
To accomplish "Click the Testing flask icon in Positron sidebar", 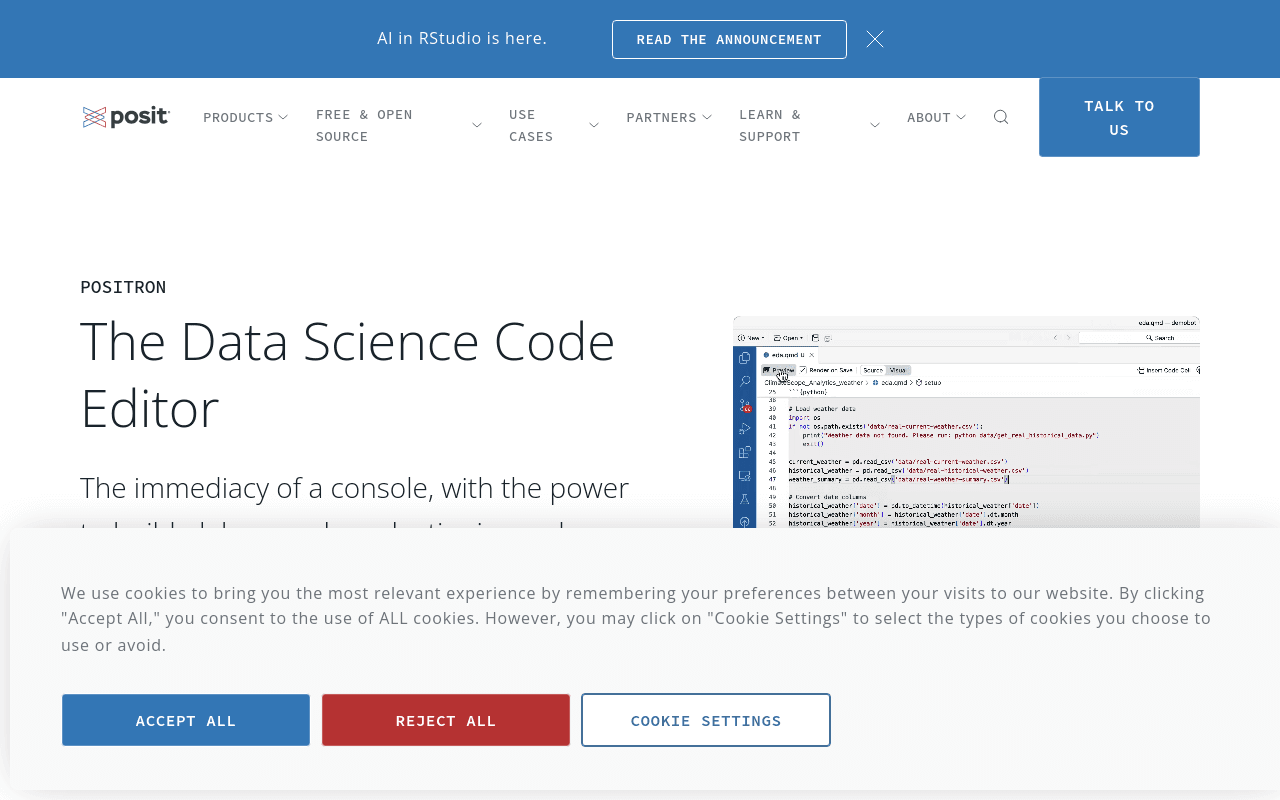I will coord(744,499).
